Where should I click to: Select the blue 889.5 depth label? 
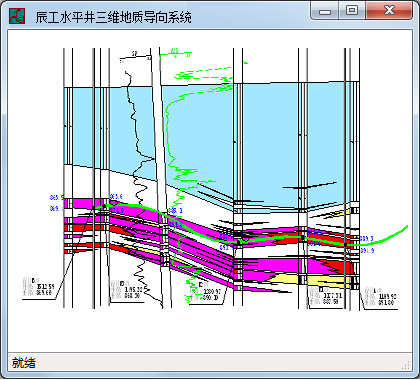(x=367, y=239)
